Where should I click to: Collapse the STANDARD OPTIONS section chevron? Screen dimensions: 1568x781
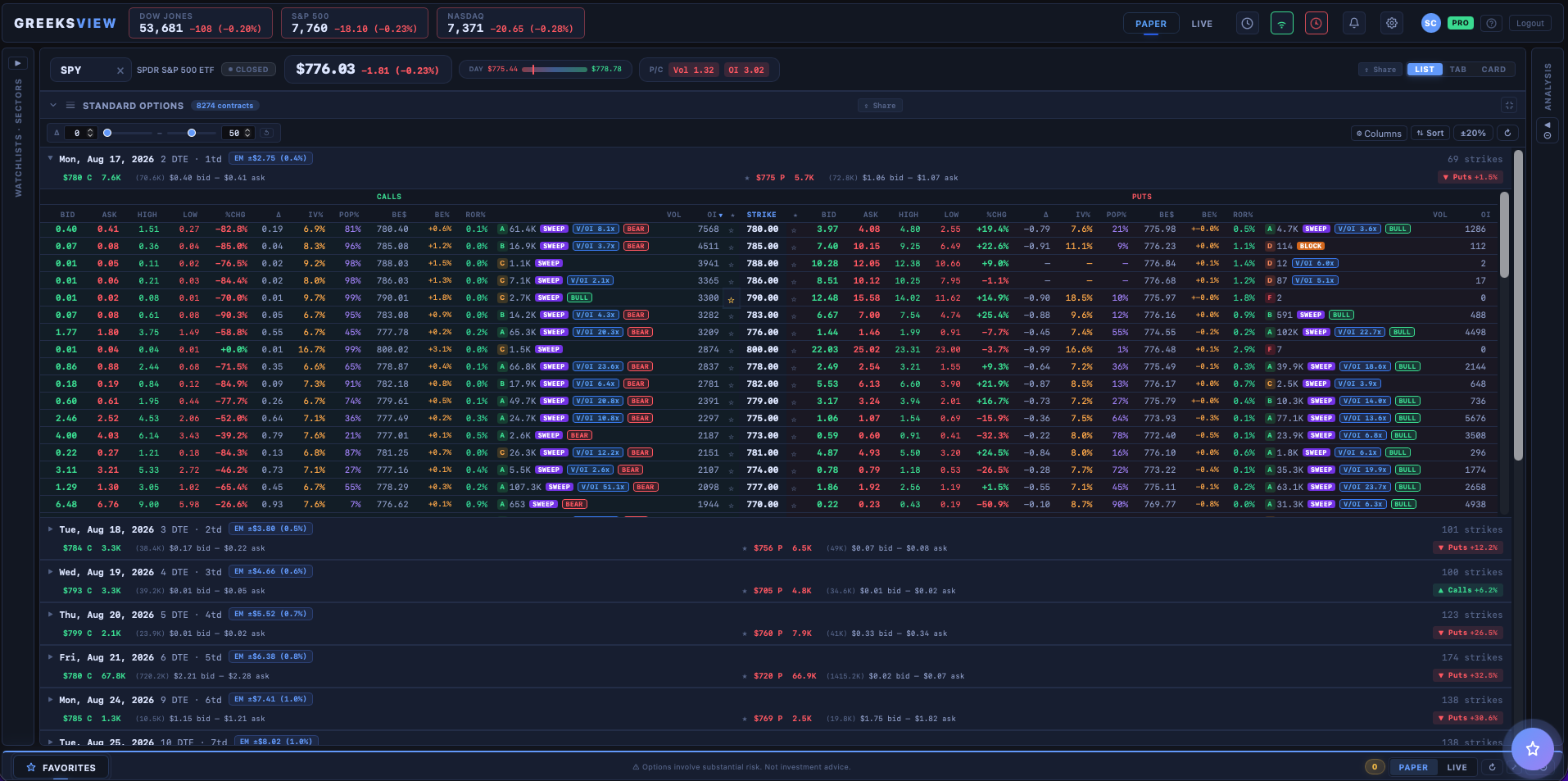click(53, 106)
